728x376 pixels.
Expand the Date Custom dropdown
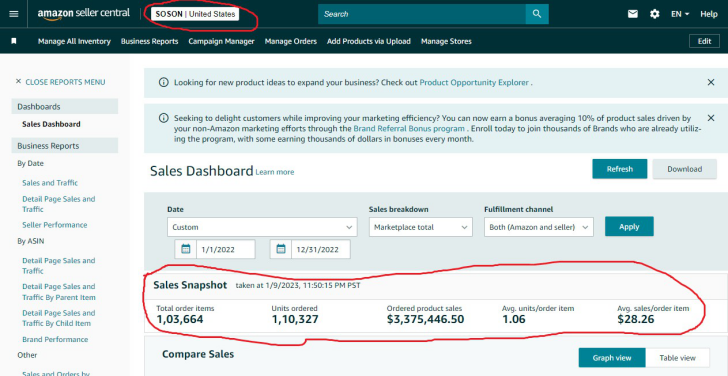pyautogui.click(x=262, y=227)
